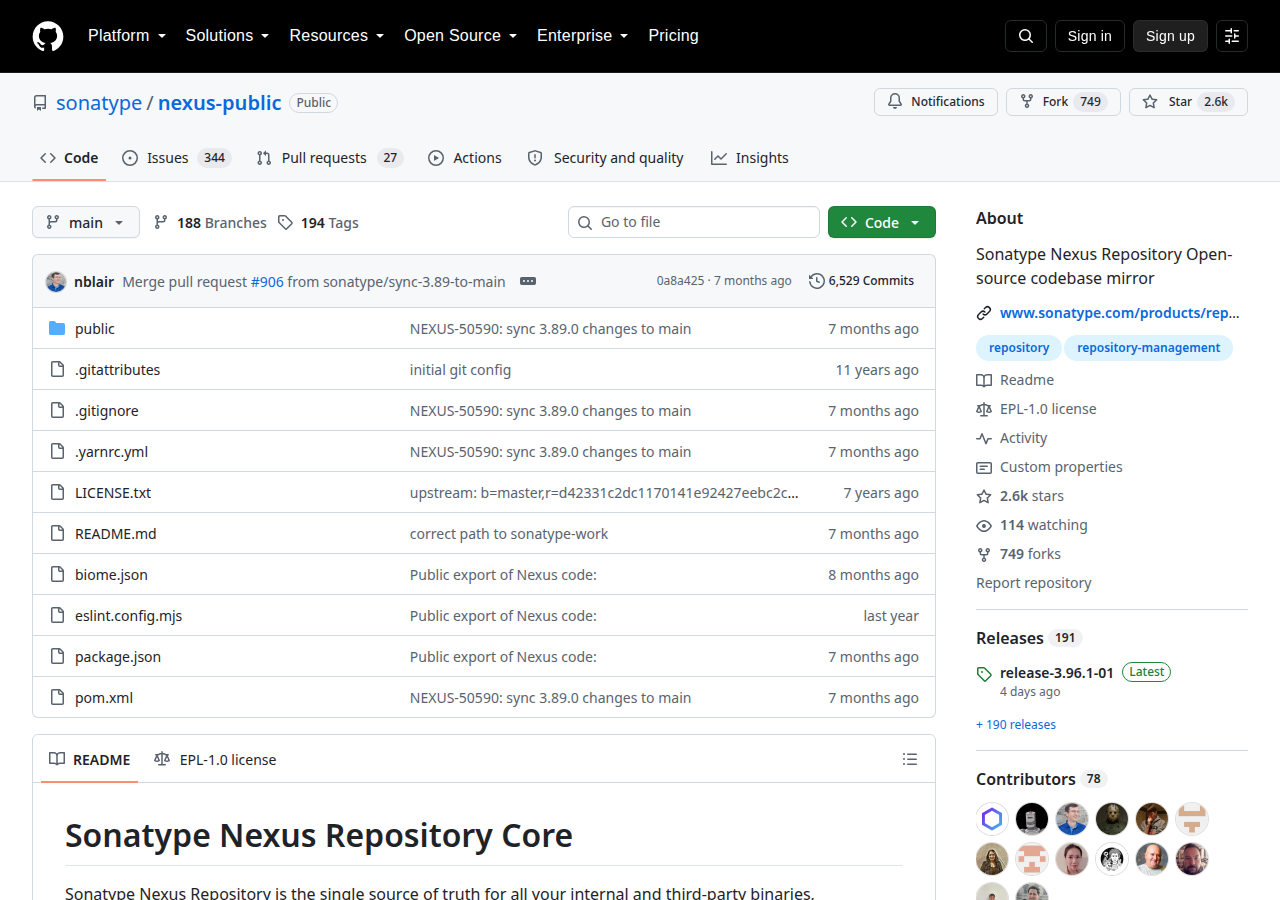Click the repository topic tag

click(x=1019, y=348)
